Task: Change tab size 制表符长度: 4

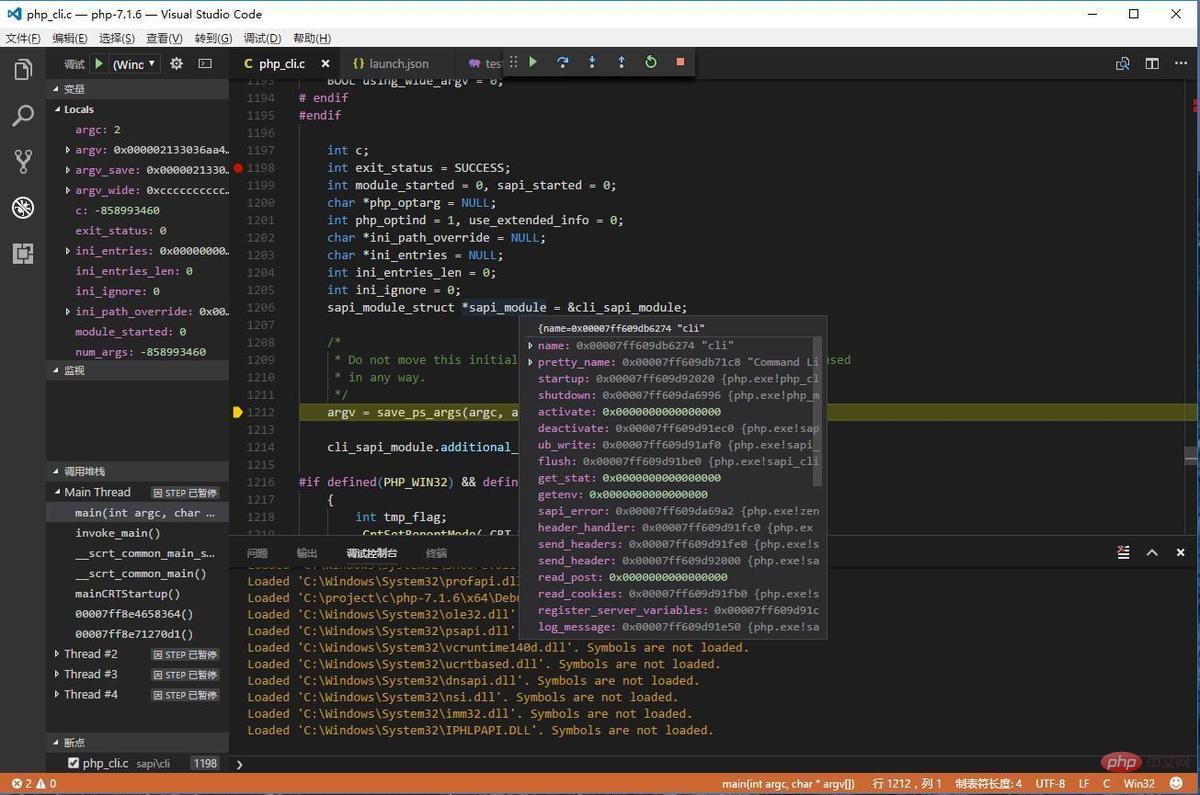Action: tap(988, 784)
